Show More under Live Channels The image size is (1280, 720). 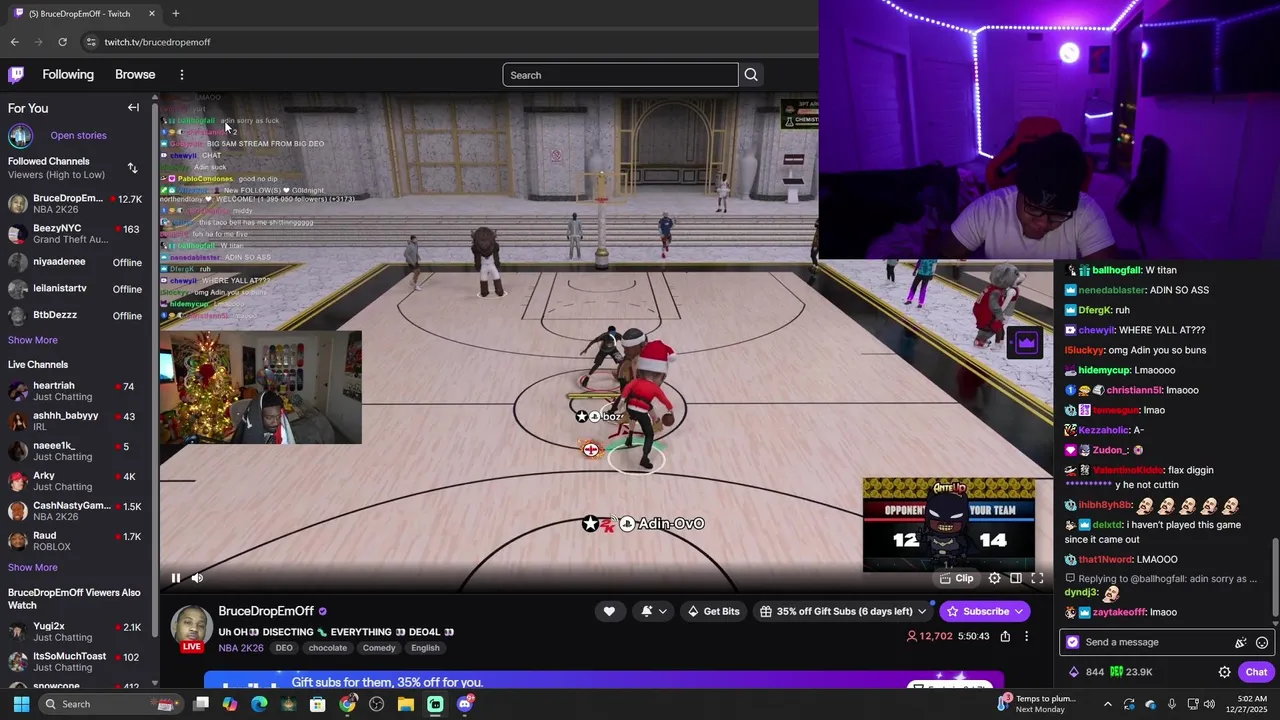pyautogui.click(x=33, y=567)
